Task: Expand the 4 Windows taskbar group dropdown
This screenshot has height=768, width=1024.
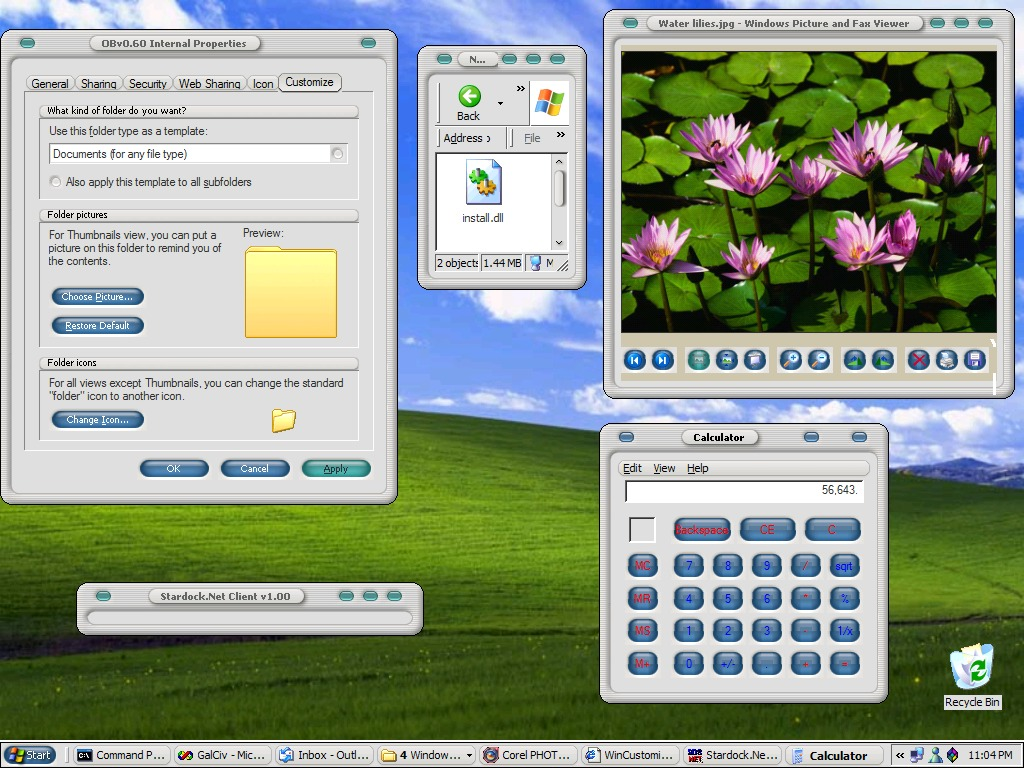Action: click(469, 756)
